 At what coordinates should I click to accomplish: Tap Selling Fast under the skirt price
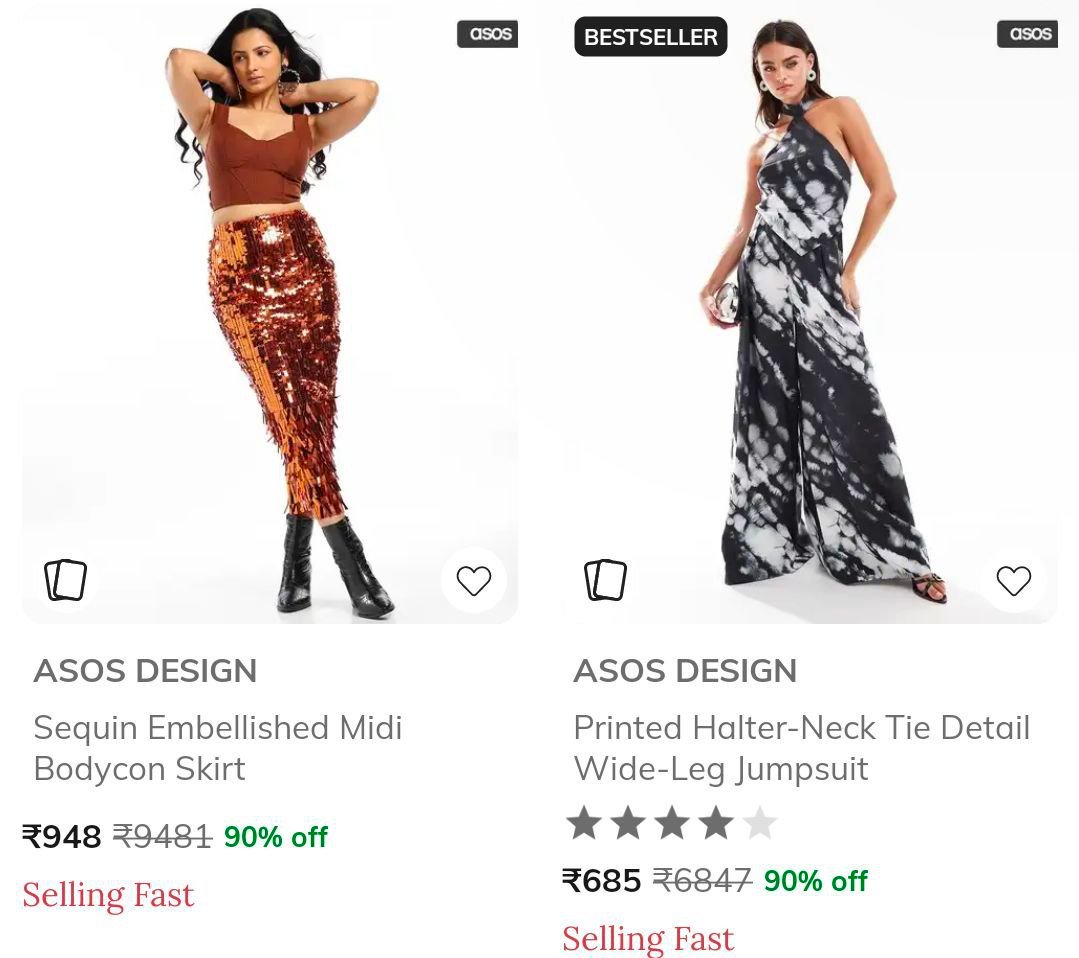108,894
